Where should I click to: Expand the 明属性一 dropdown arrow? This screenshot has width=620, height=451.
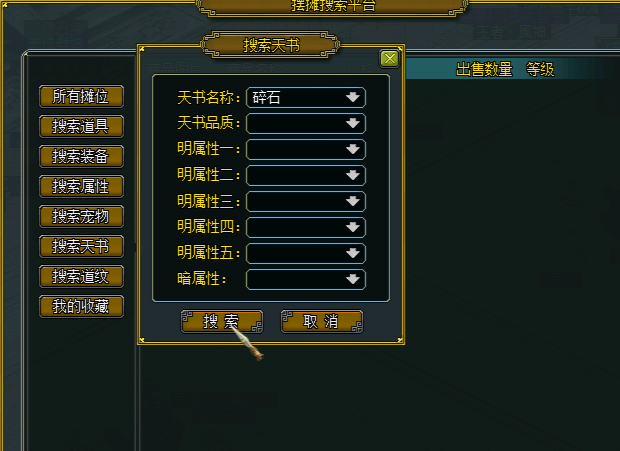(353, 149)
